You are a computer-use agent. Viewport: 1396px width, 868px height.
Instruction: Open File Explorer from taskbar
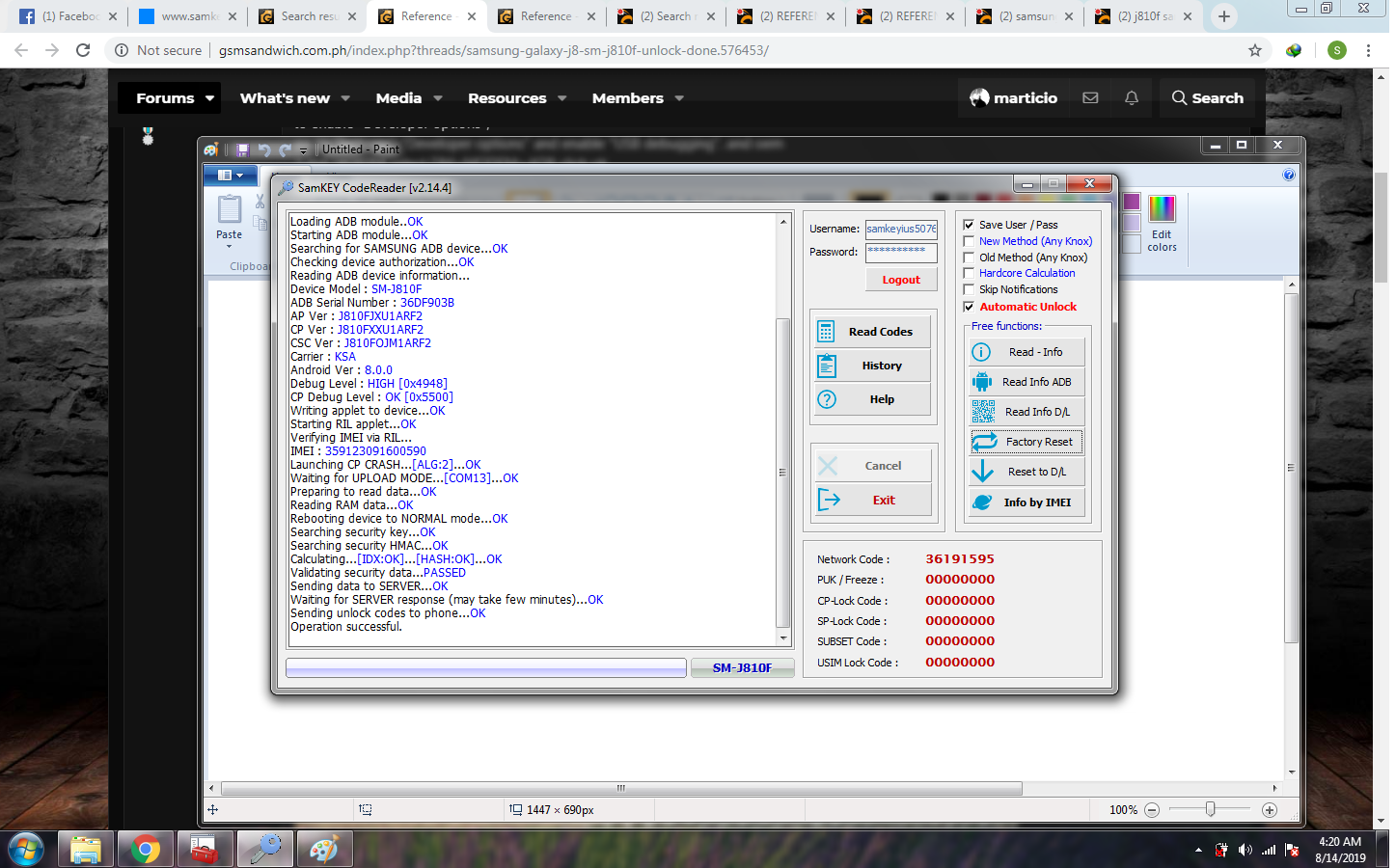coord(86,850)
